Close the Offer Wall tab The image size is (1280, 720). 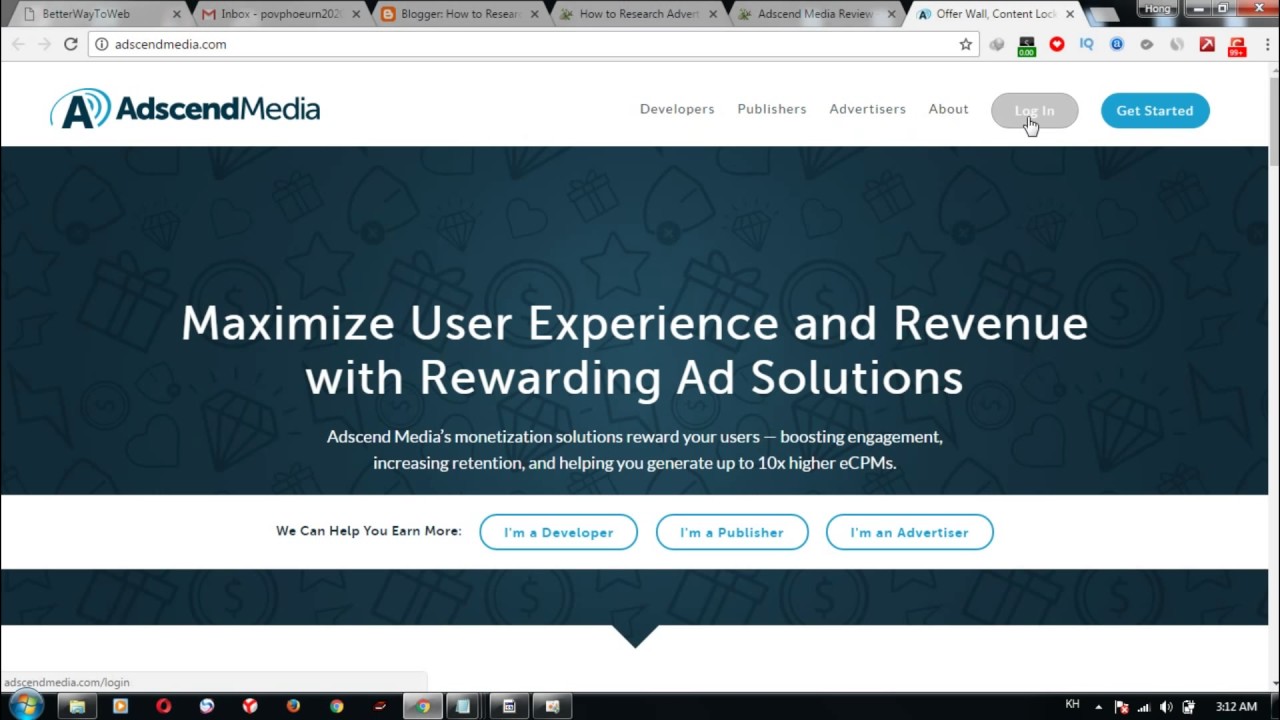pos(1070,14)
